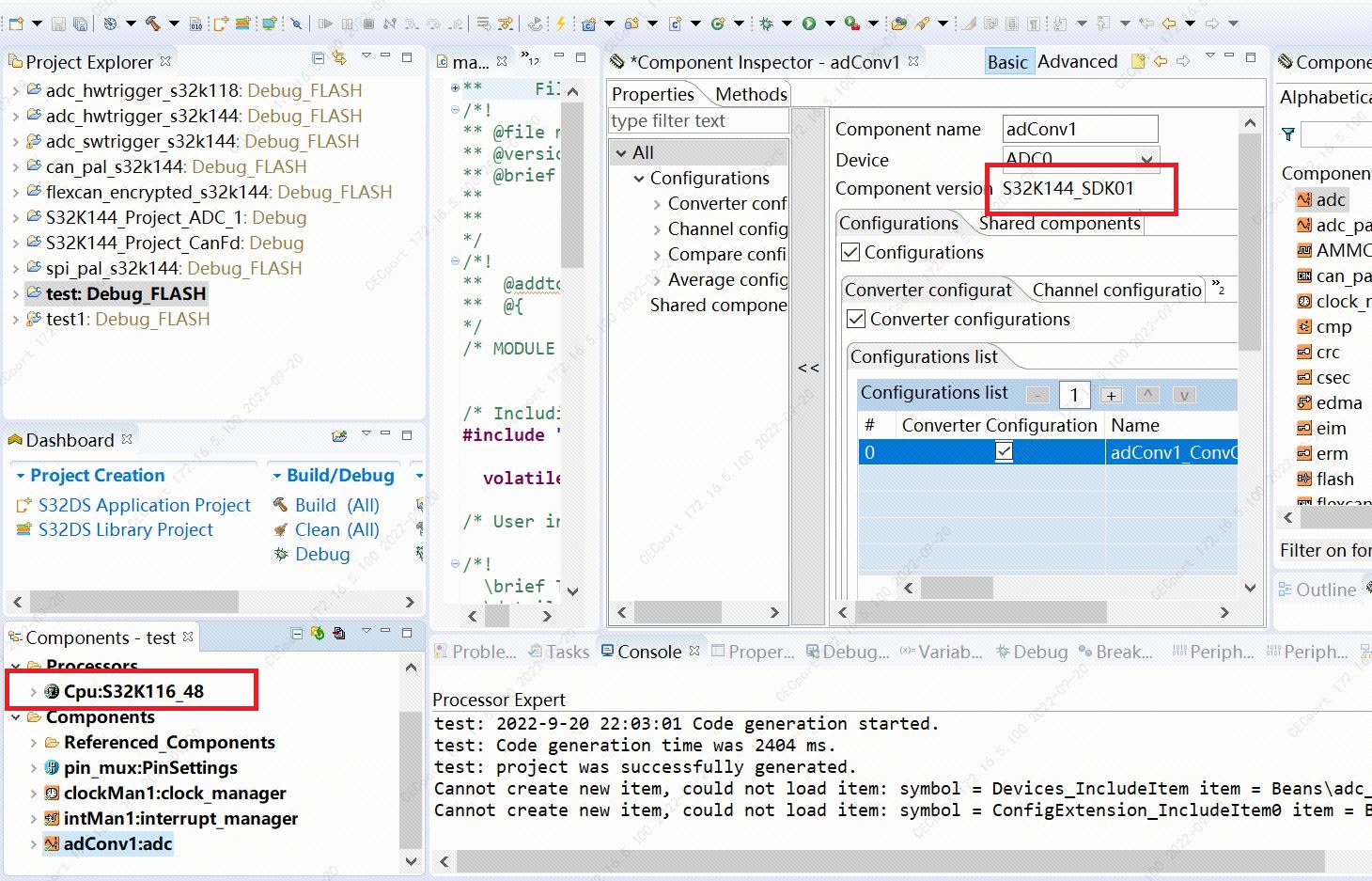Image resolution: width=1372 pixels, height=881 pixels.
Task: Switch to the Advanced tab in Component Inspector
Action: 1078,61
